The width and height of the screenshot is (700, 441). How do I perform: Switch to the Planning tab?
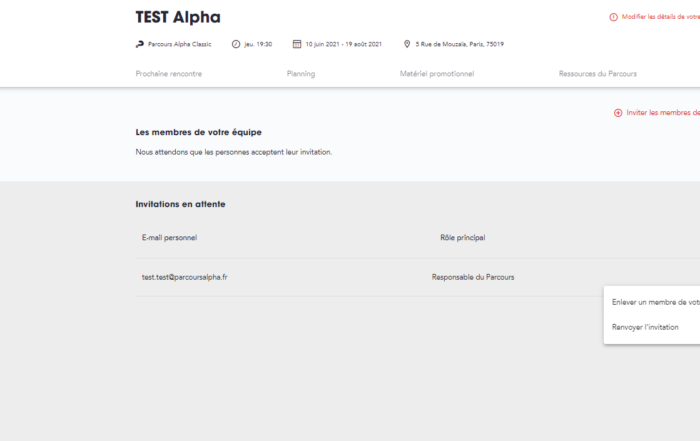tap(301, 74)
